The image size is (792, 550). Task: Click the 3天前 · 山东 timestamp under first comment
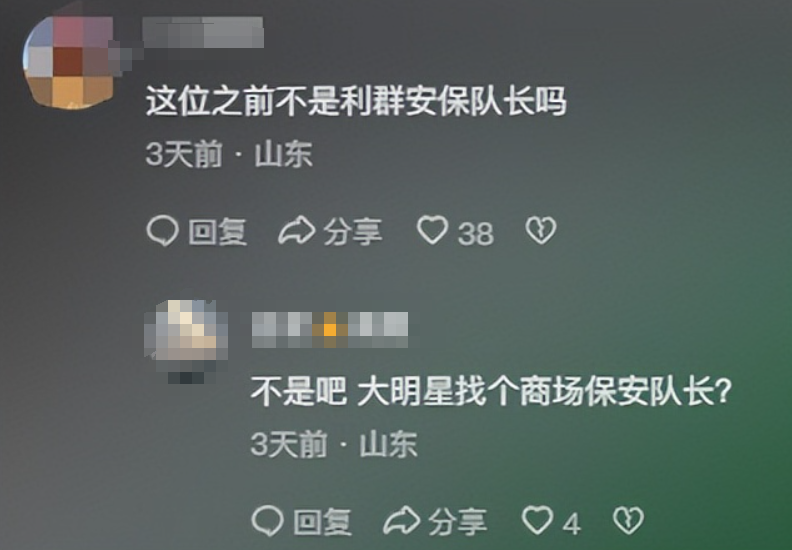tap(229, 155)
